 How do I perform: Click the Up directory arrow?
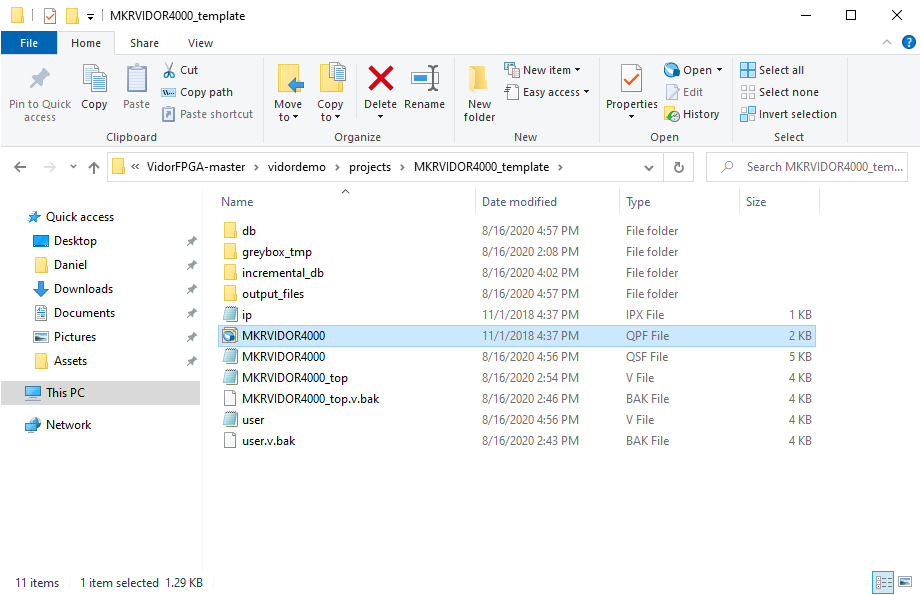tap(94, 167)
